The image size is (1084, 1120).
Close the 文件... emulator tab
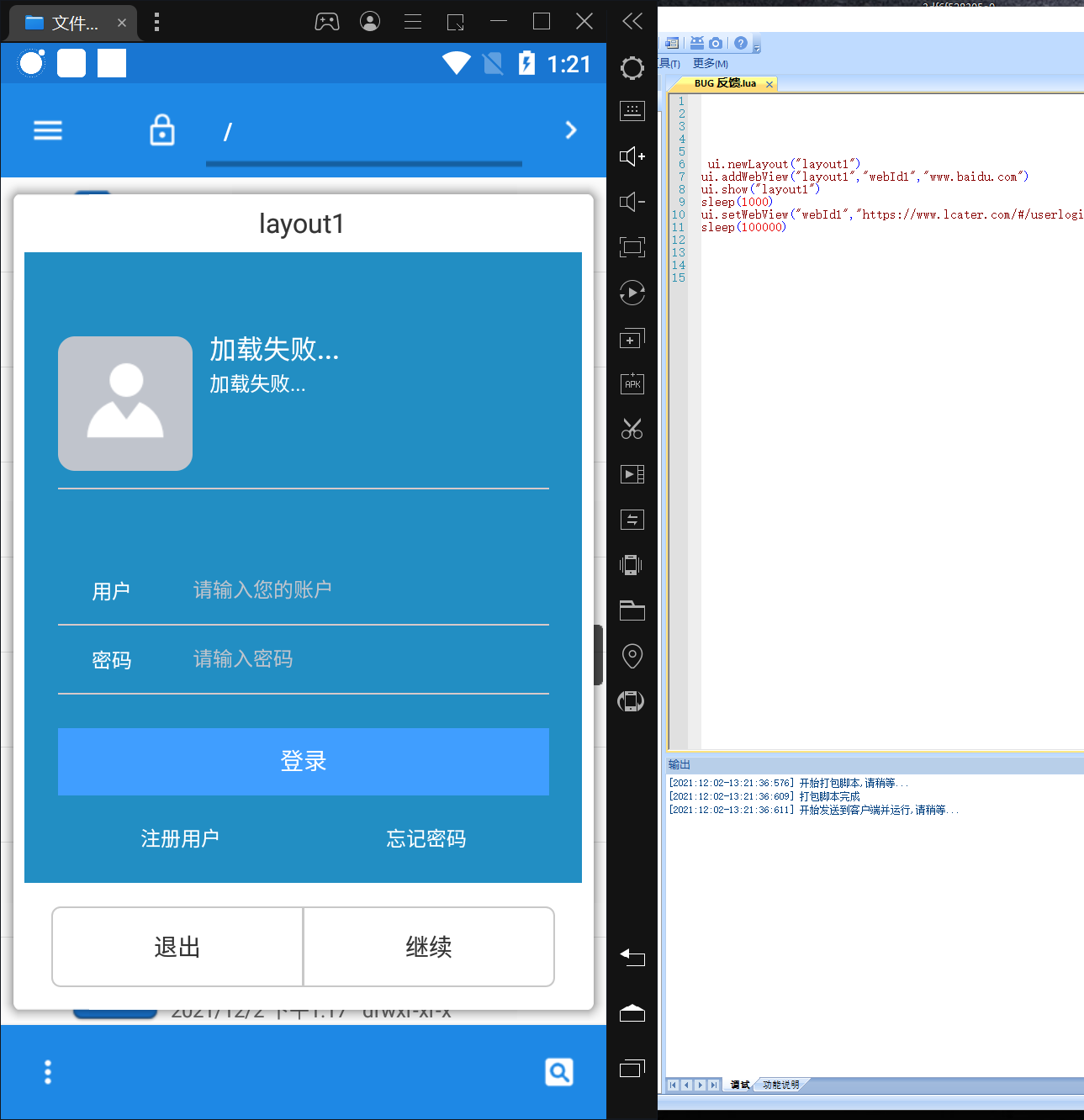point(122,23)
